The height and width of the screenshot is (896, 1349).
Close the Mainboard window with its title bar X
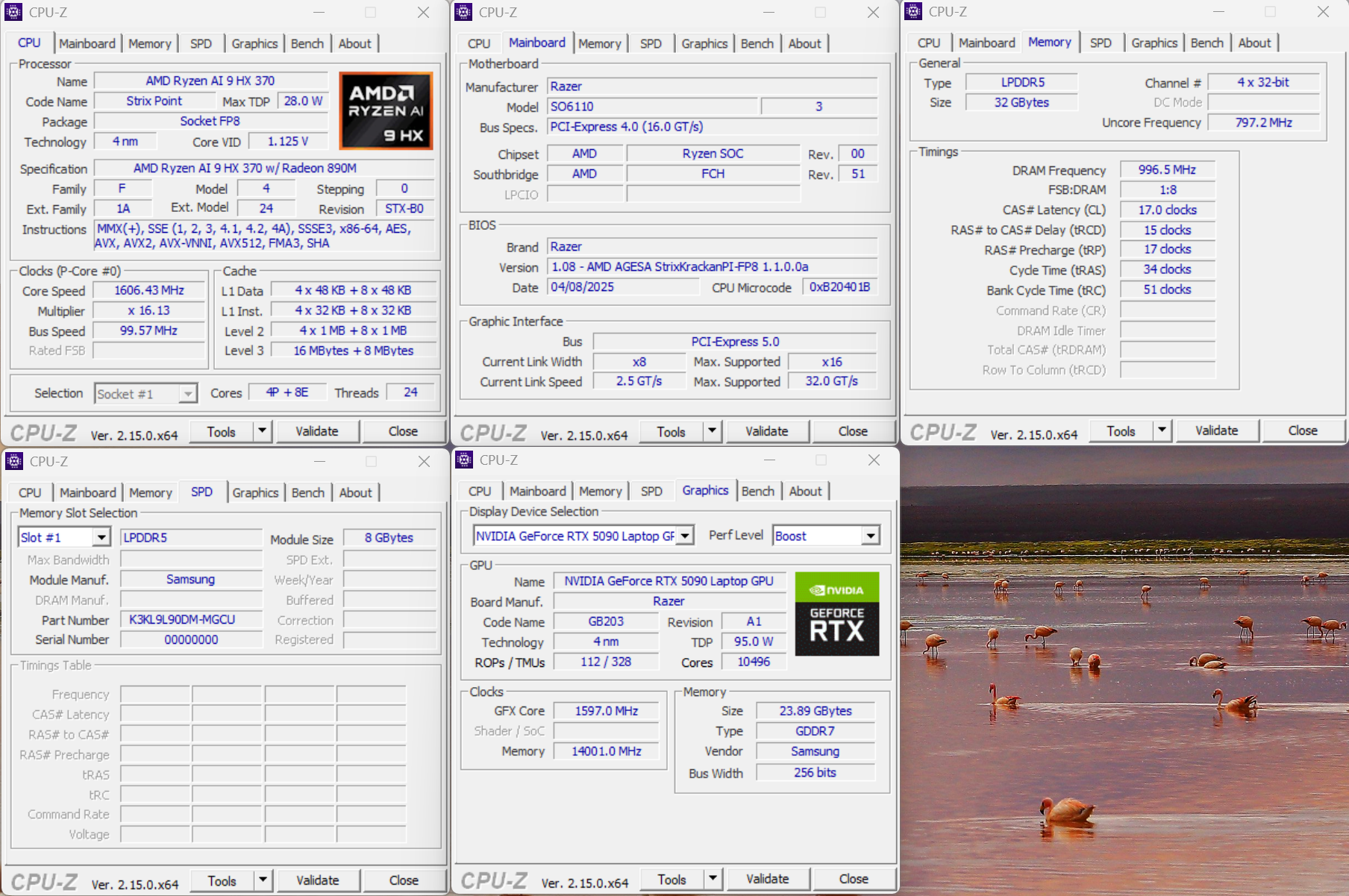[x=873, y=13]
